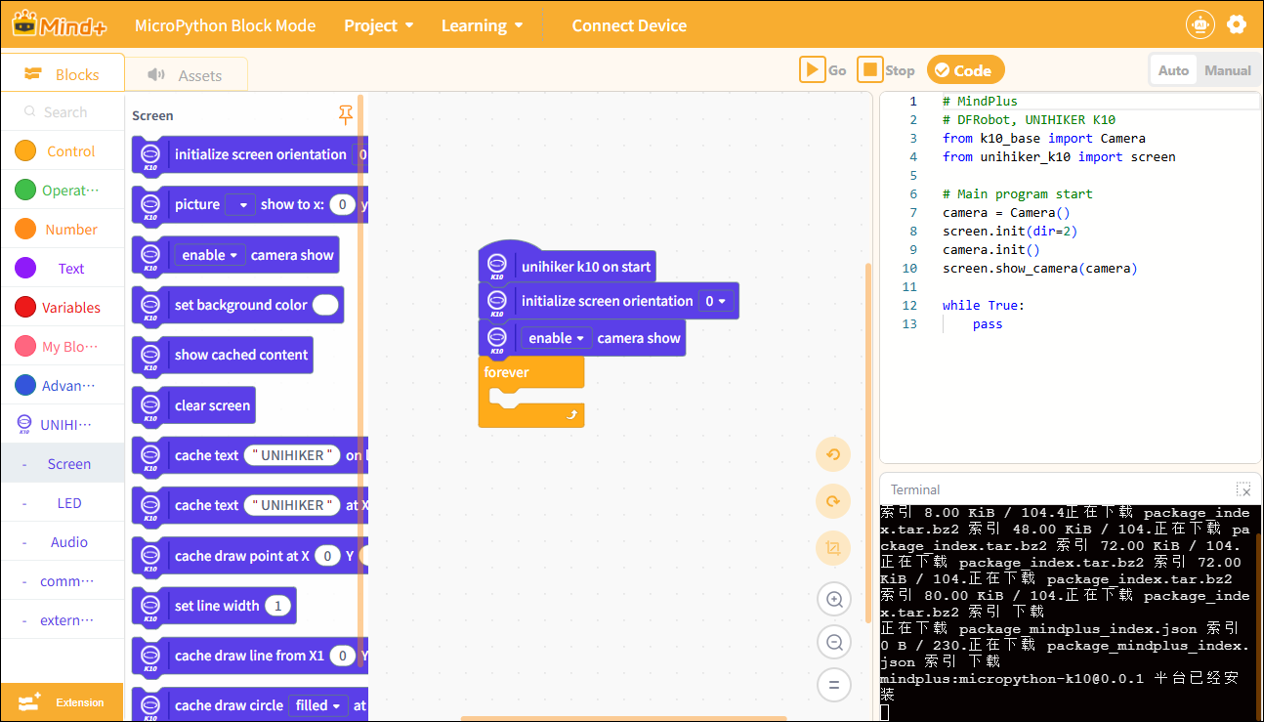
Task: Open the robot assistant icon
Action: pos(1199,25)
